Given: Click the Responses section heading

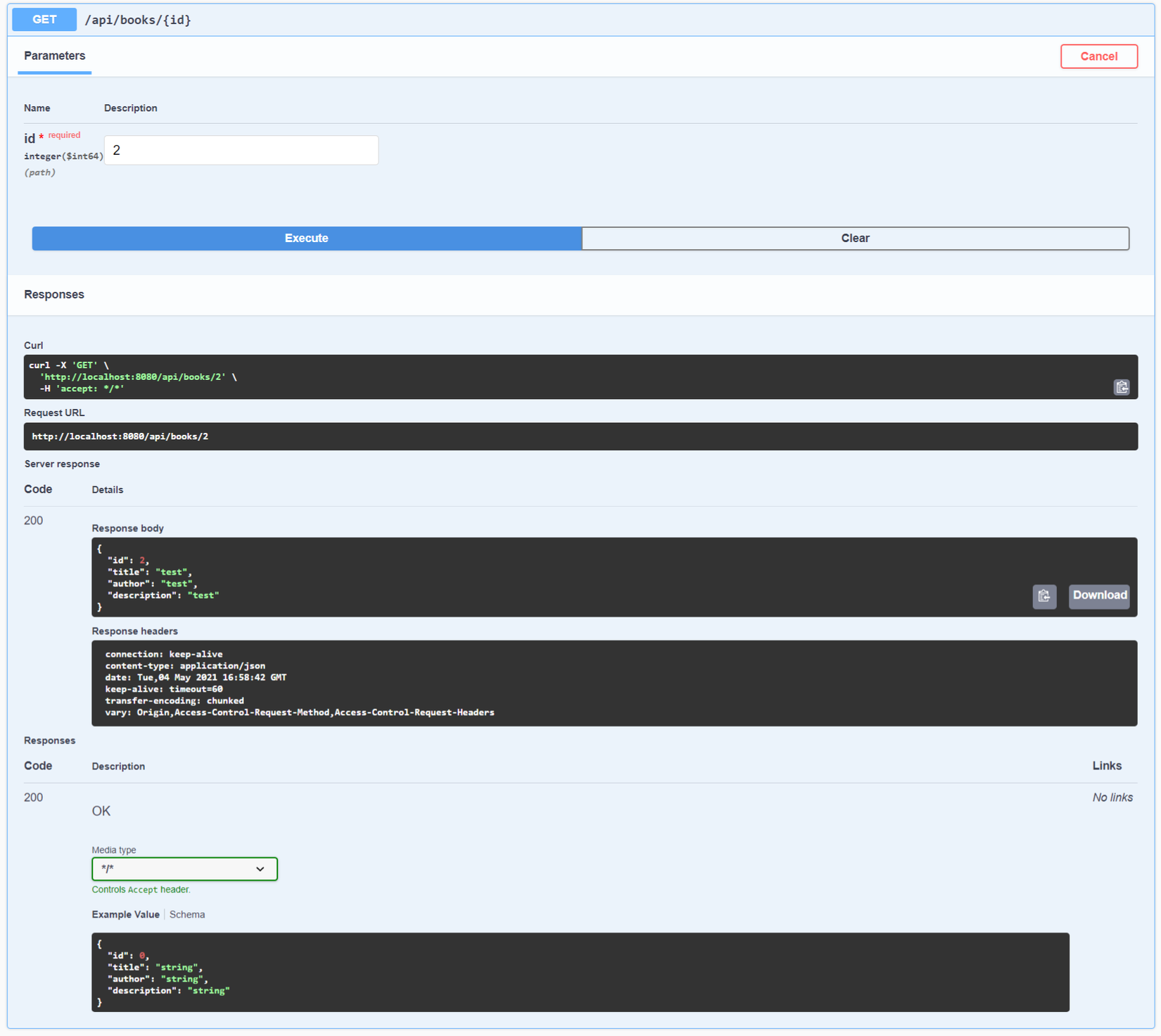Looking at the screenshot, I should pos(54,294).
